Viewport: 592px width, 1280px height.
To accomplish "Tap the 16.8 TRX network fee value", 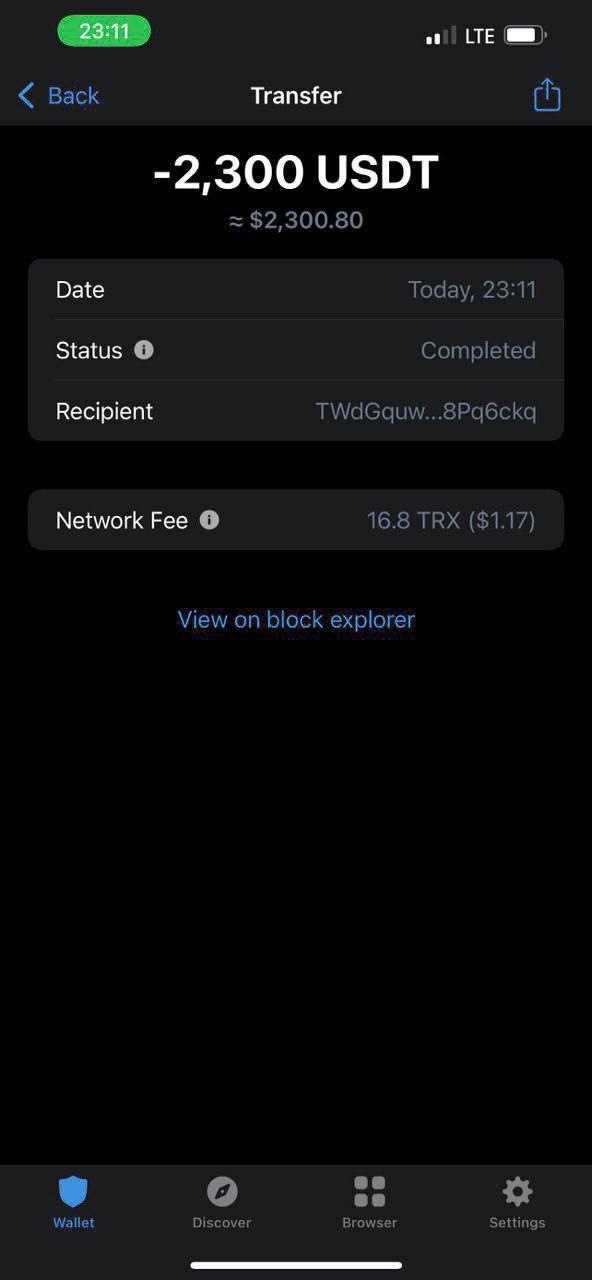I will click(x=451, y=520).
